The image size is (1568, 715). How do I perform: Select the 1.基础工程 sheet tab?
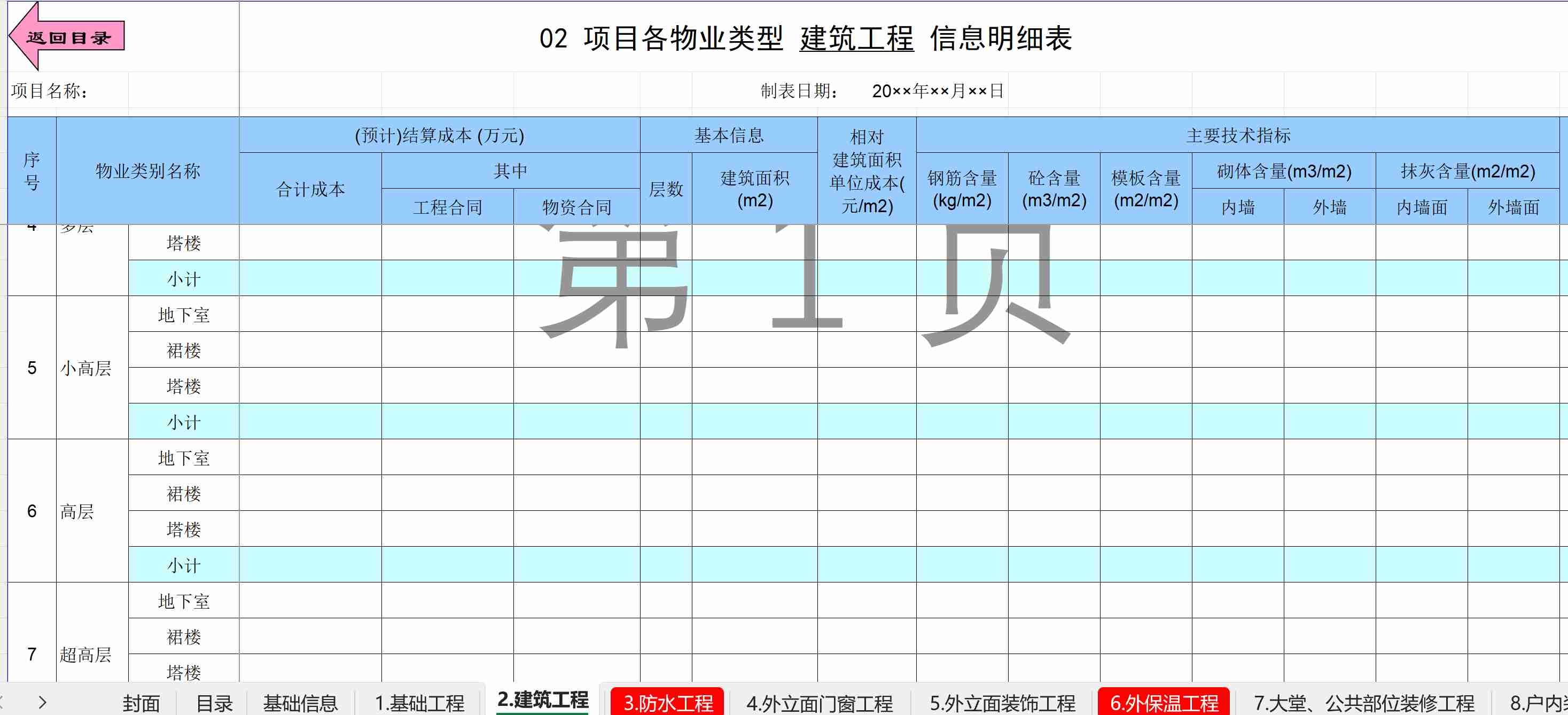coord(419,703)
